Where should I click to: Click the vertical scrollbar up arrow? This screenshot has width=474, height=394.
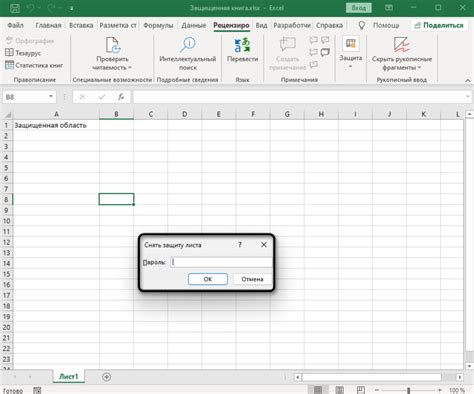[469, 114]
